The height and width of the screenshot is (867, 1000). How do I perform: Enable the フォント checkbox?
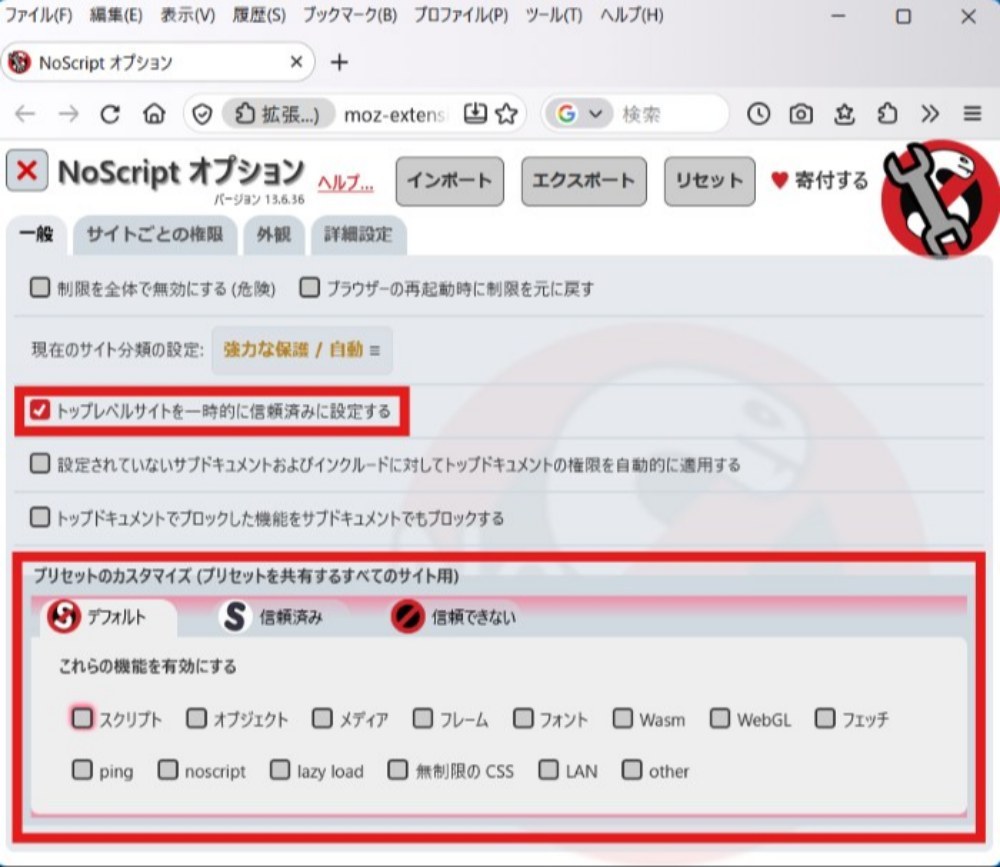523,718
